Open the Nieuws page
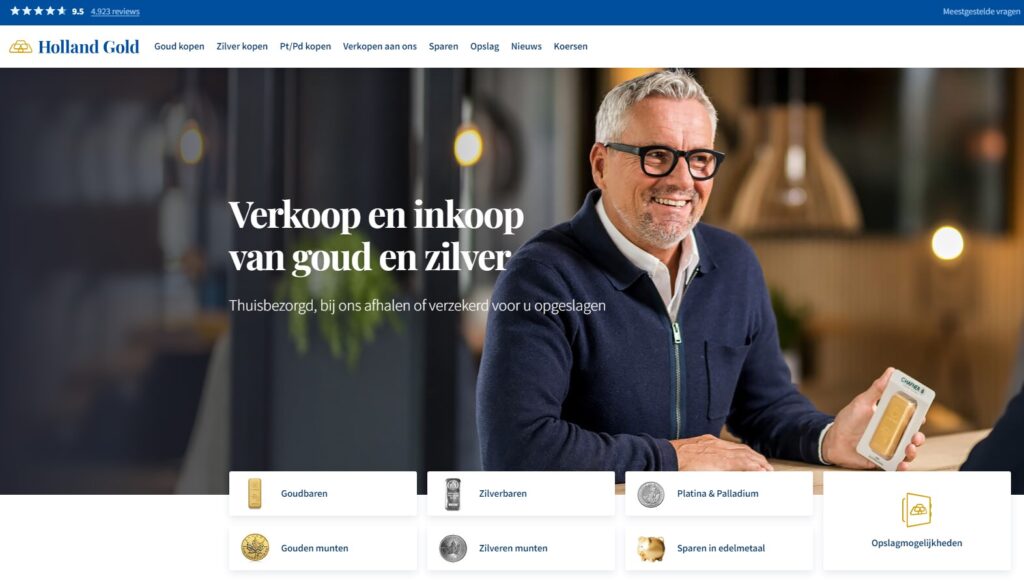 526,46
